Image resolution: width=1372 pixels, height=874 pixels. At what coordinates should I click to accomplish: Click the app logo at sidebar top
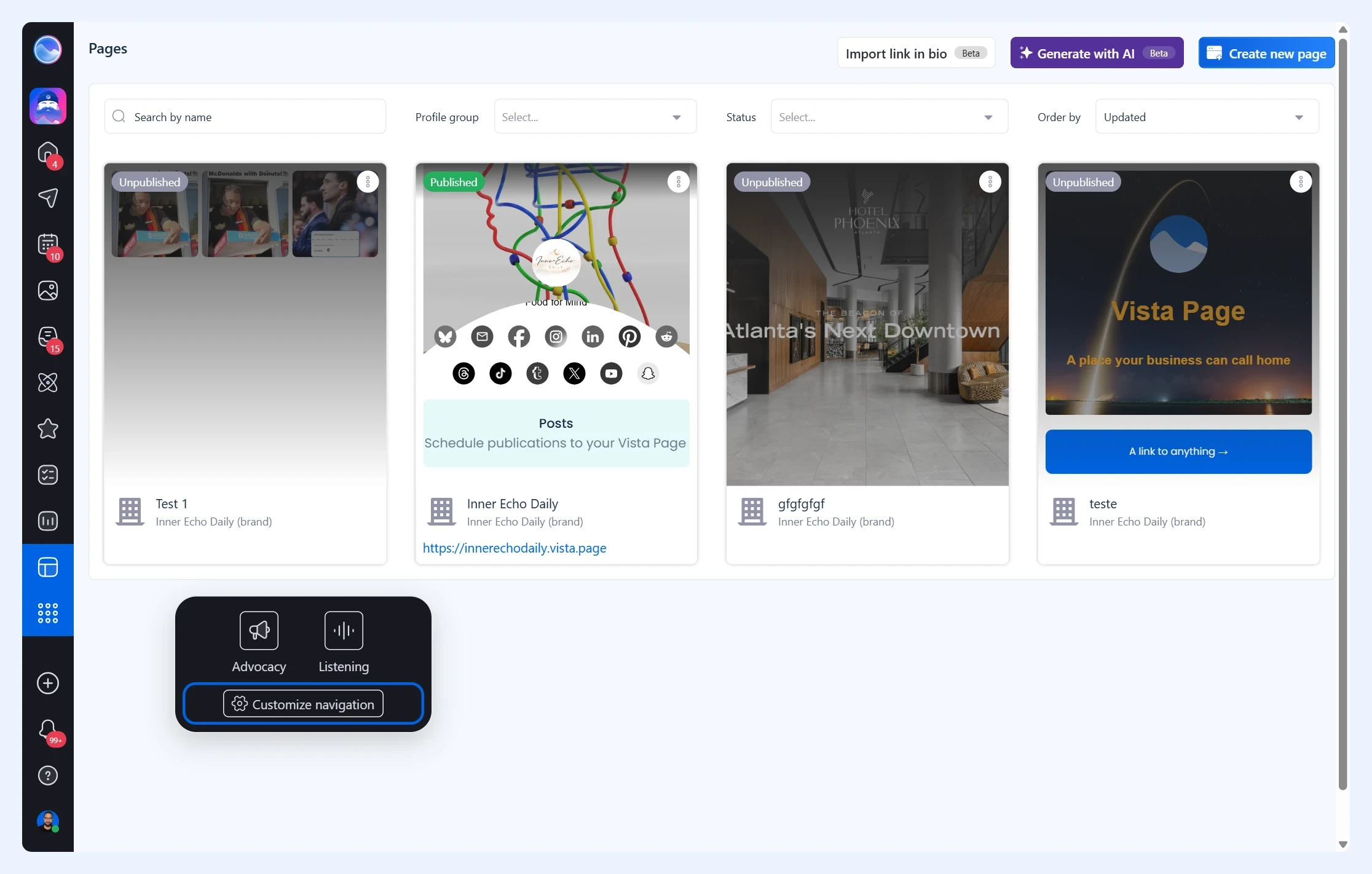48,49
